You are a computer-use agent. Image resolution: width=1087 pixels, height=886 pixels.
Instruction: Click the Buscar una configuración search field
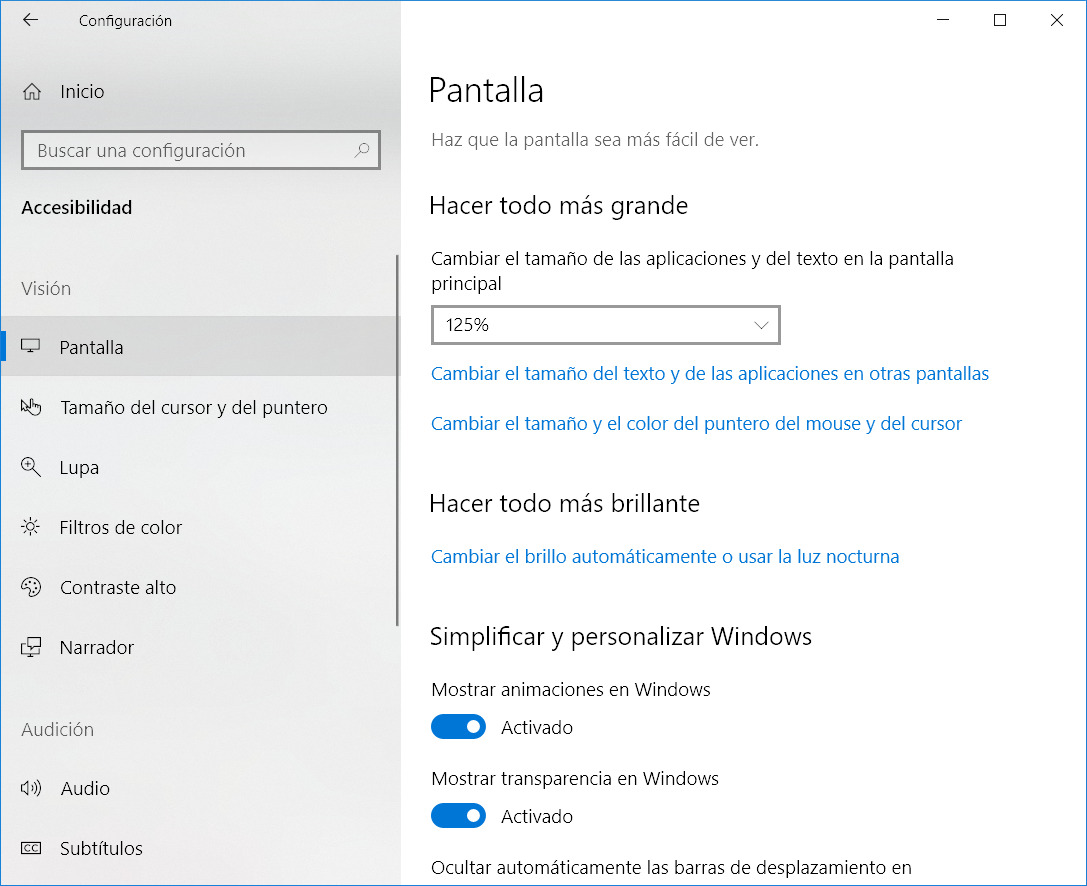click(x=200, y=149)
